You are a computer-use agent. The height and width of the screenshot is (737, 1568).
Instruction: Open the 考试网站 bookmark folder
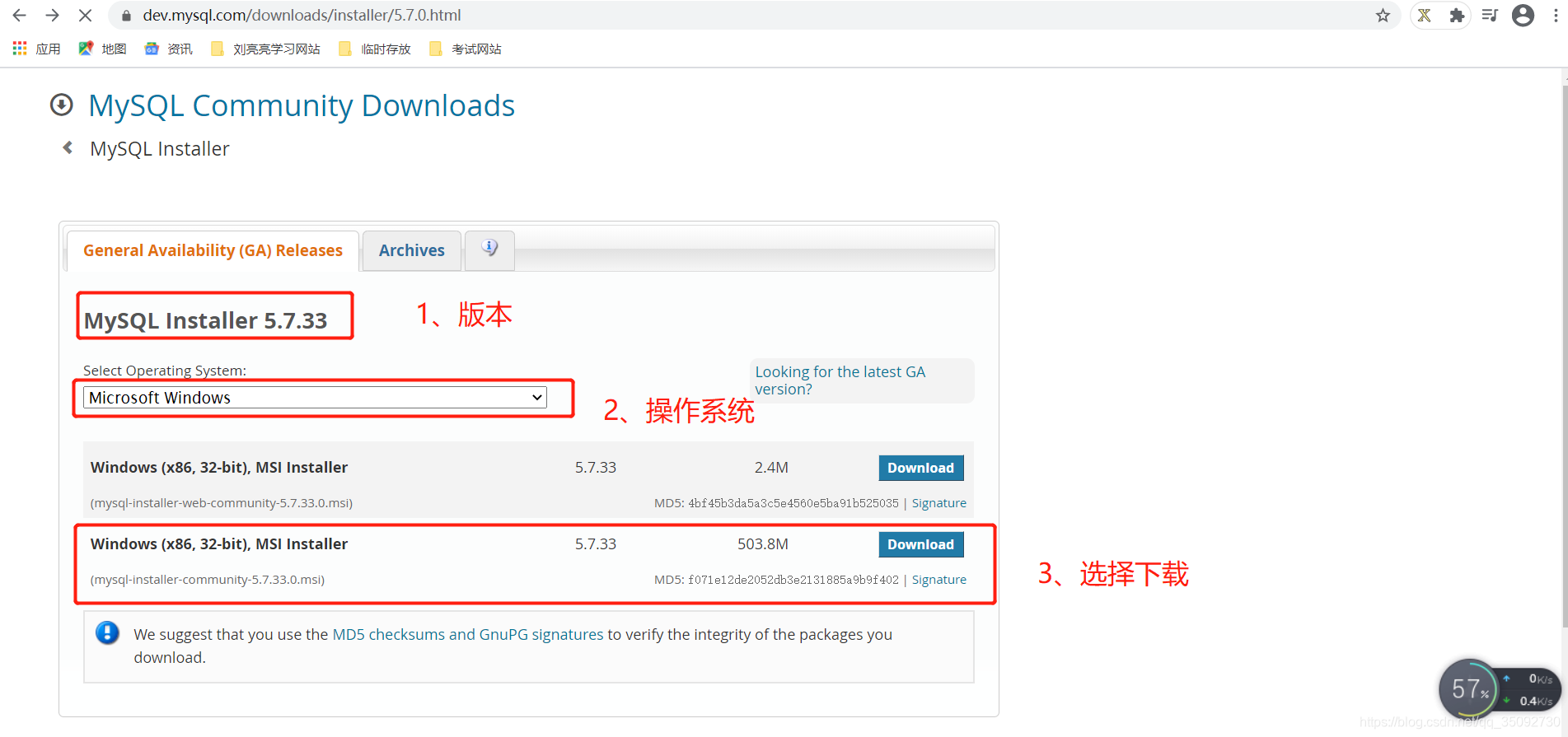466,49
